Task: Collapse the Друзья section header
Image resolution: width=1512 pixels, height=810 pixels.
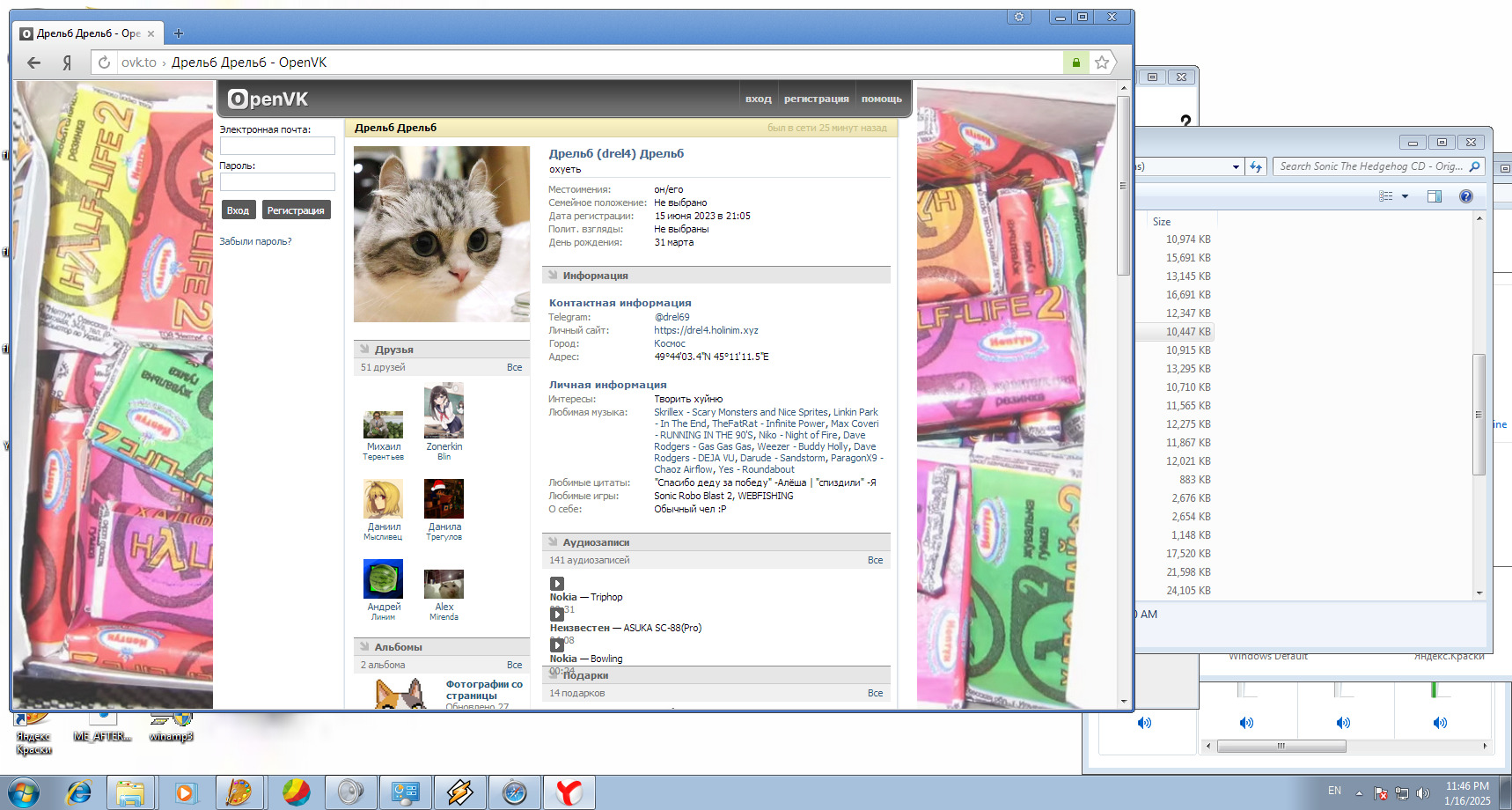Action: (x=442, y=350)
